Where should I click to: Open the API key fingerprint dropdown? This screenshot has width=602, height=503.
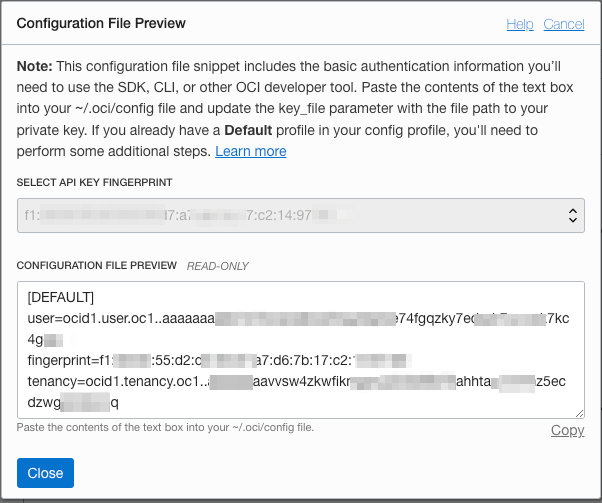pos(300,214)
